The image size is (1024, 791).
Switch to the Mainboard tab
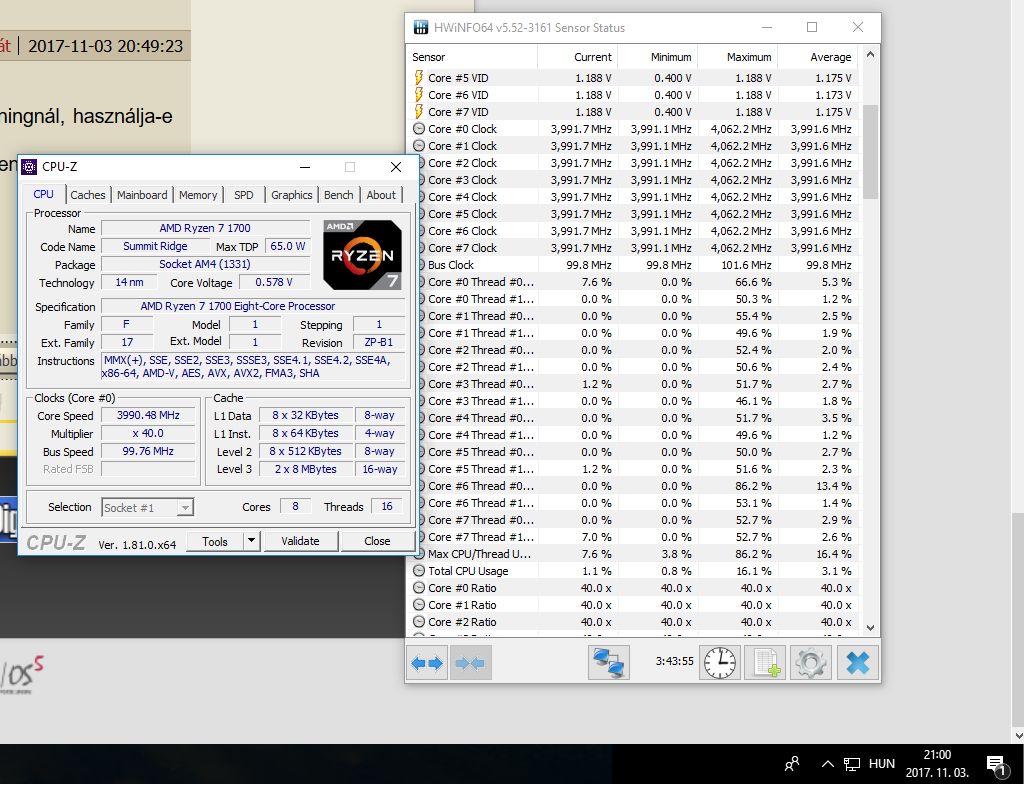pos(142,195)
